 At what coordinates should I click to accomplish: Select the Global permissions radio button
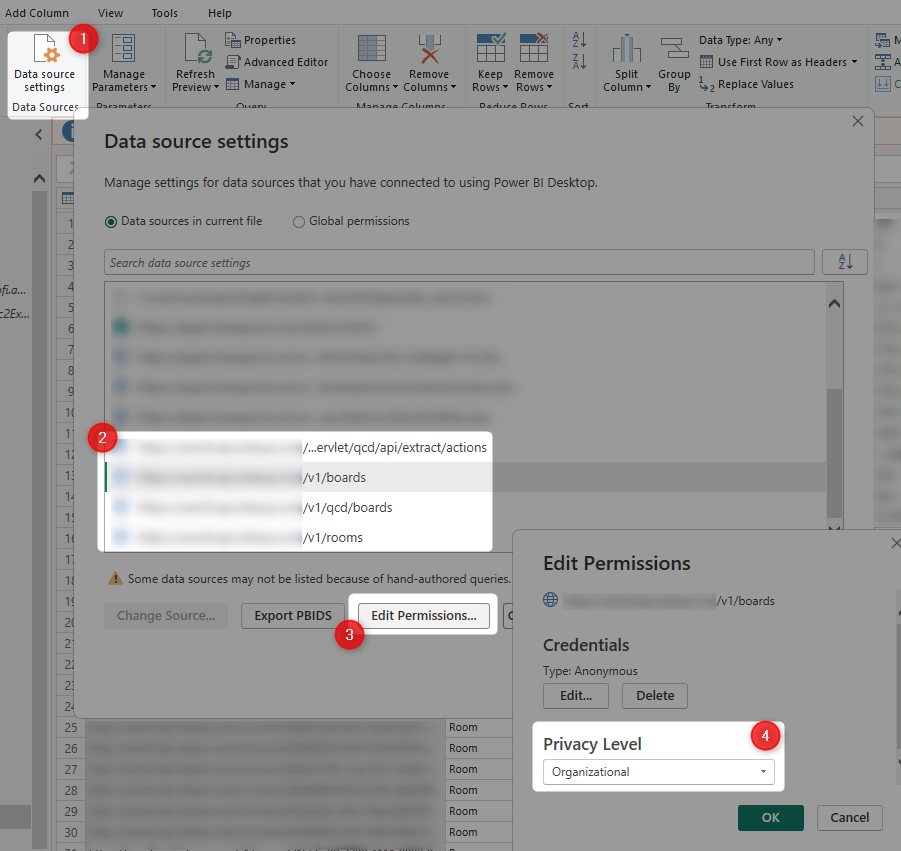click(x=299, y=222)
